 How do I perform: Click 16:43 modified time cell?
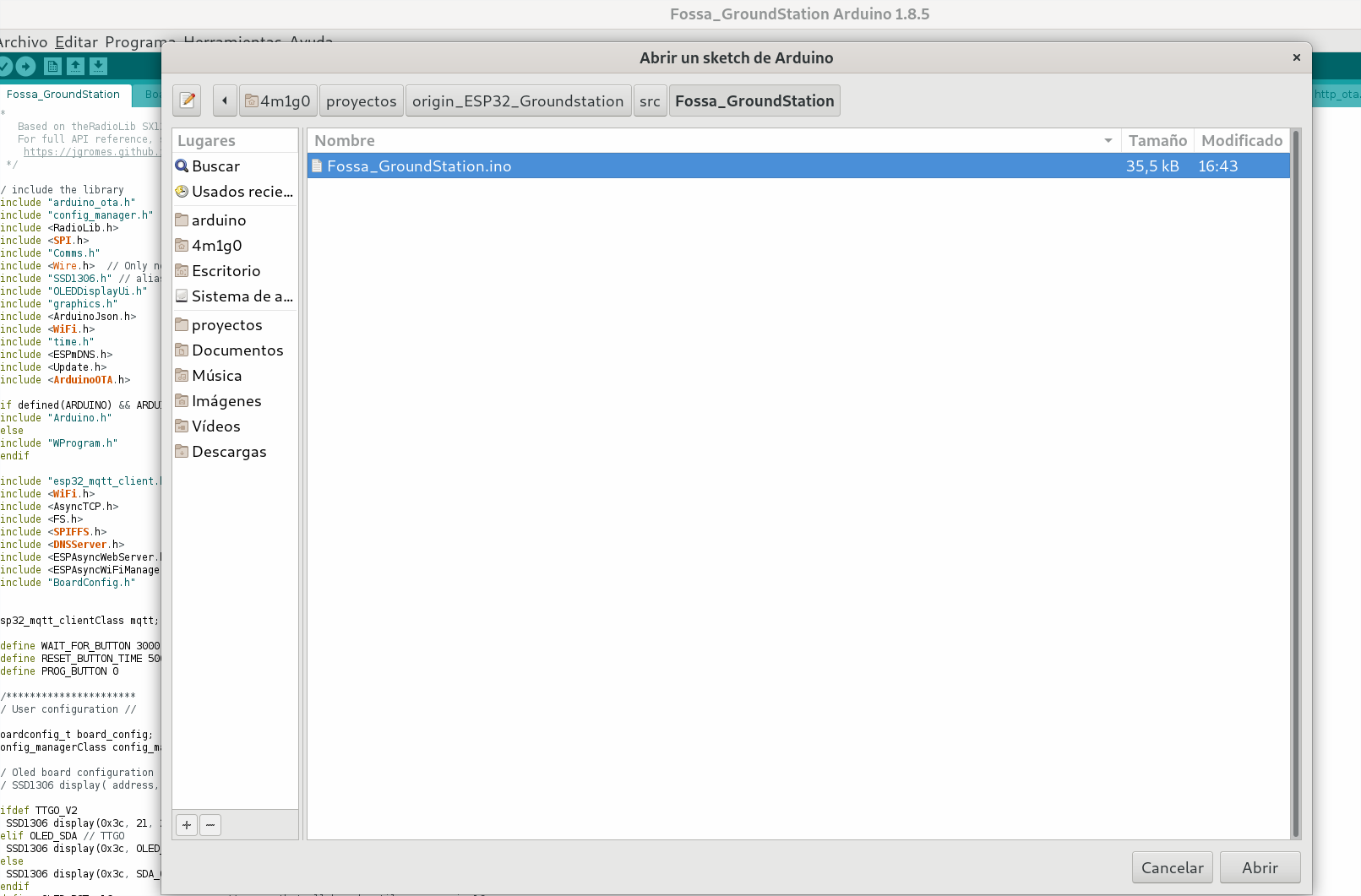tap(1218, 166)
